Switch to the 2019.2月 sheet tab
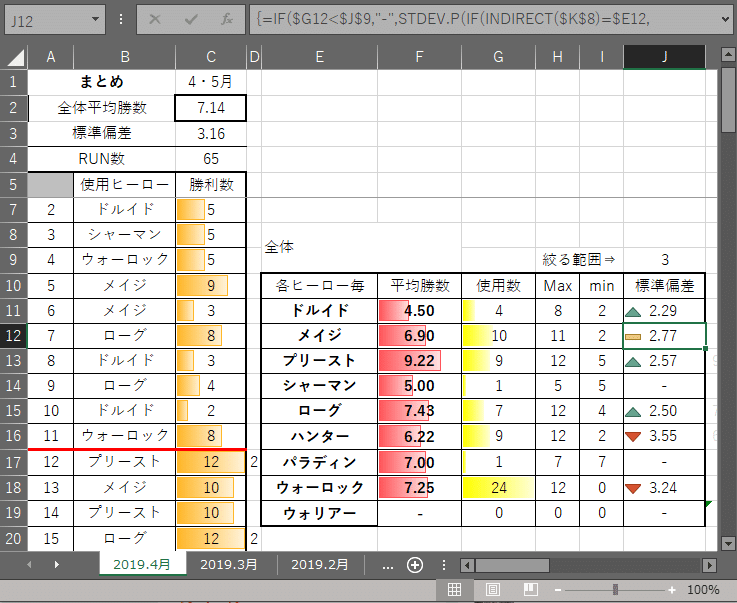 click(x=320, y=564)
